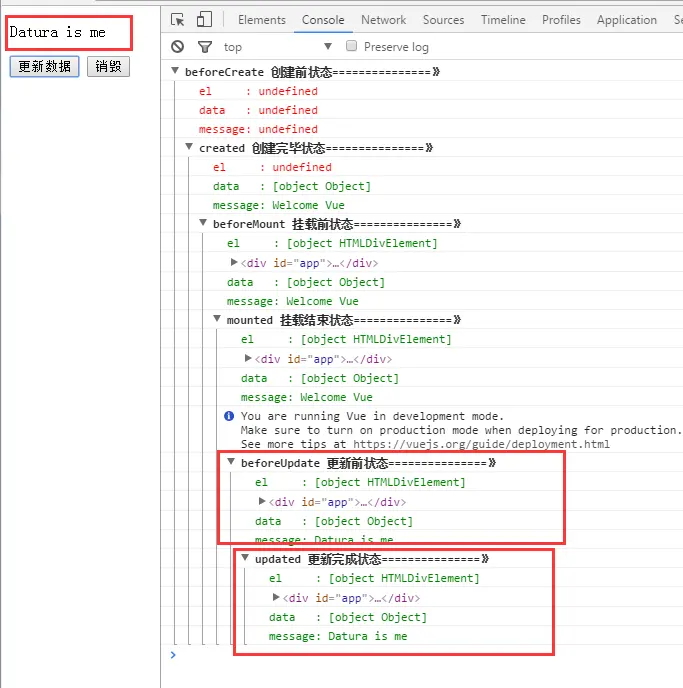Click 'message: Welcome Vue' under mounted
Image resolution: width=683 pixels, height=688 pixels.
(307, 398)
